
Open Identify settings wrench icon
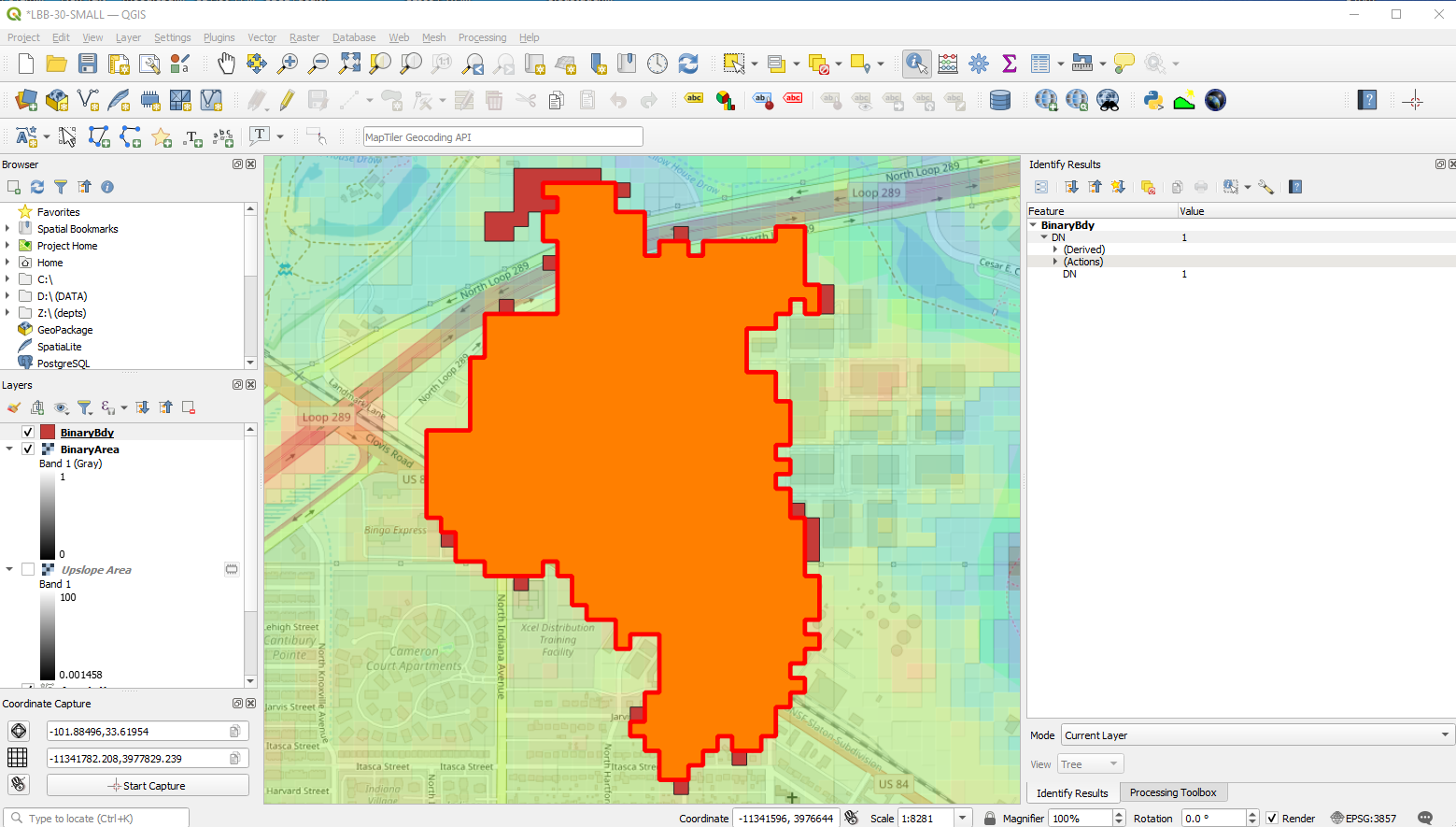point(1265,187)
